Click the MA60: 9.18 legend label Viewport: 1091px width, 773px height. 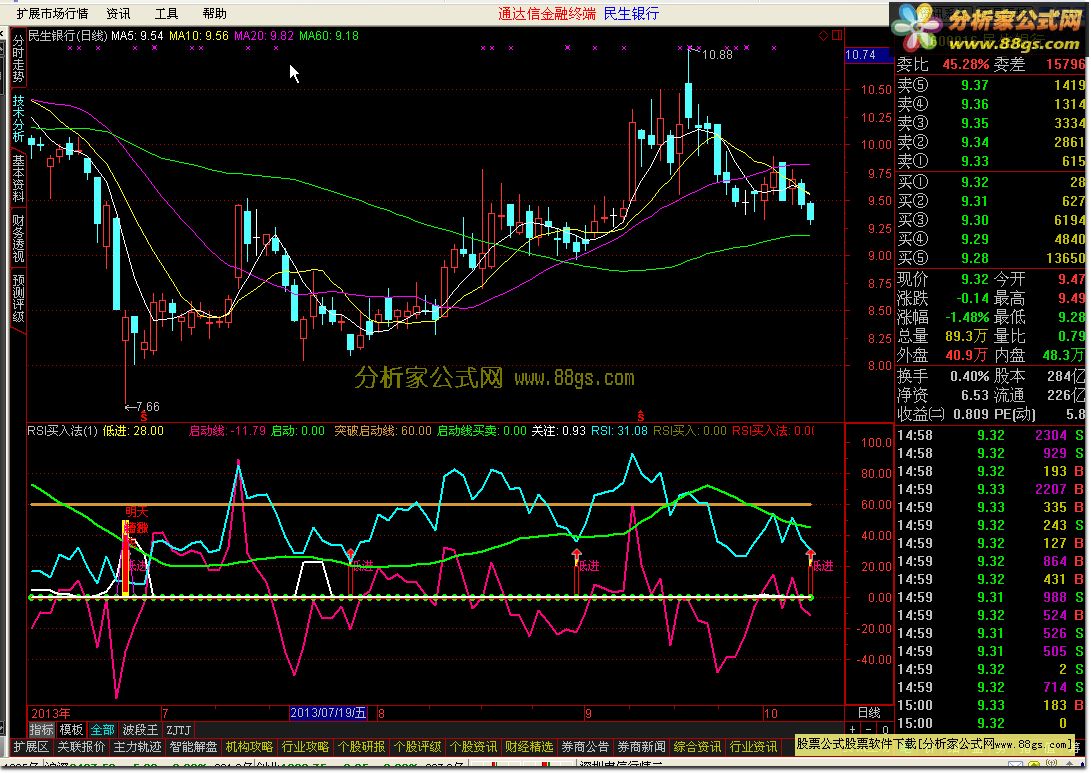point(329,35)
